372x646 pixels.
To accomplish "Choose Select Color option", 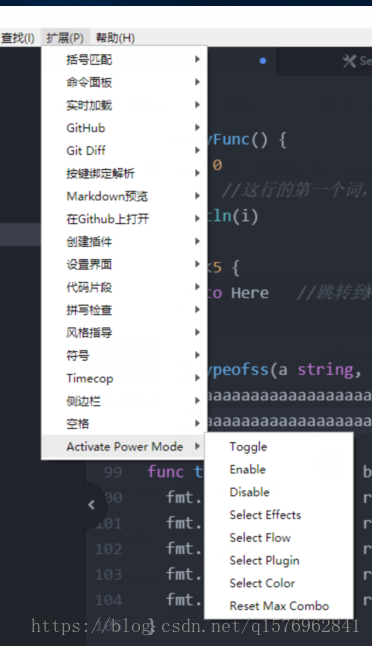I will click(279, 583).
